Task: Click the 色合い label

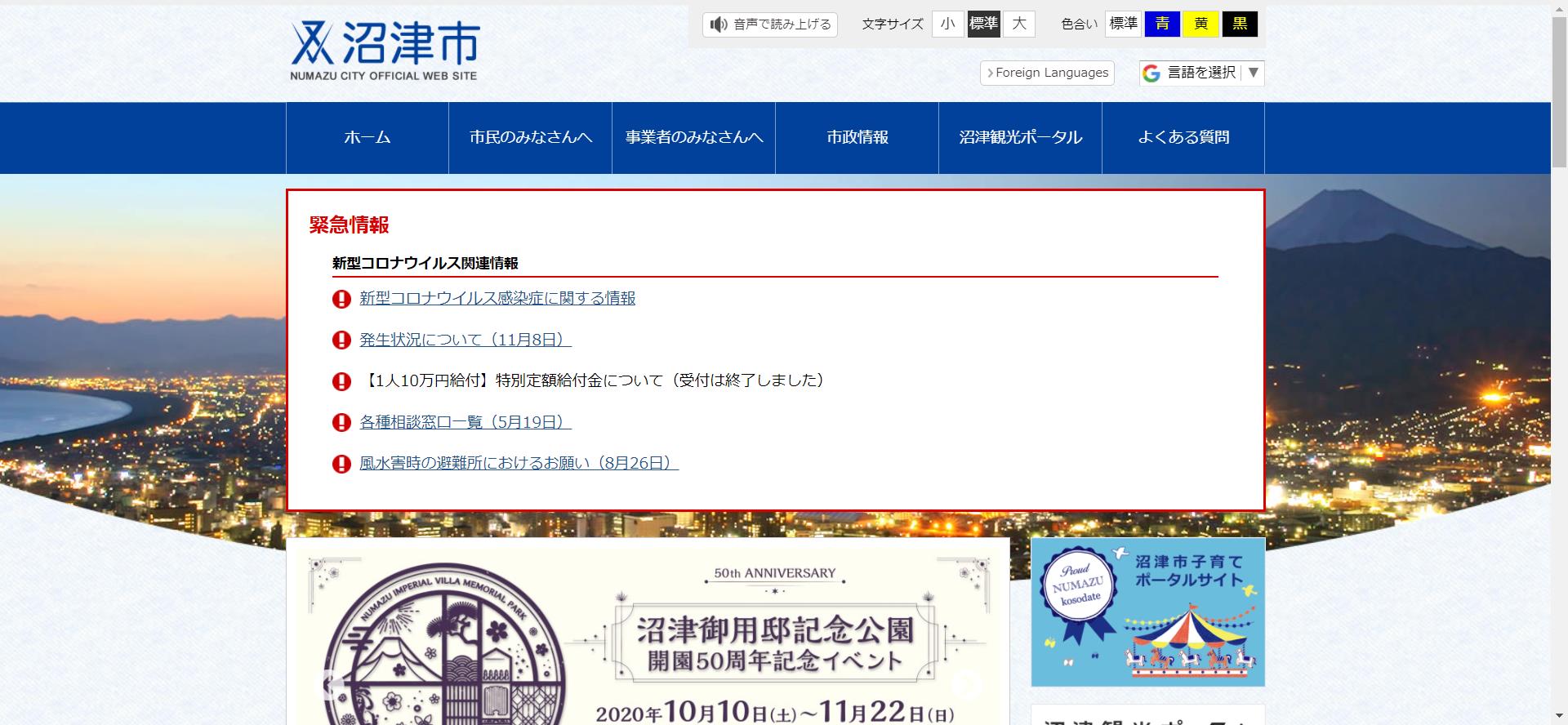Action: [1079, 24]
